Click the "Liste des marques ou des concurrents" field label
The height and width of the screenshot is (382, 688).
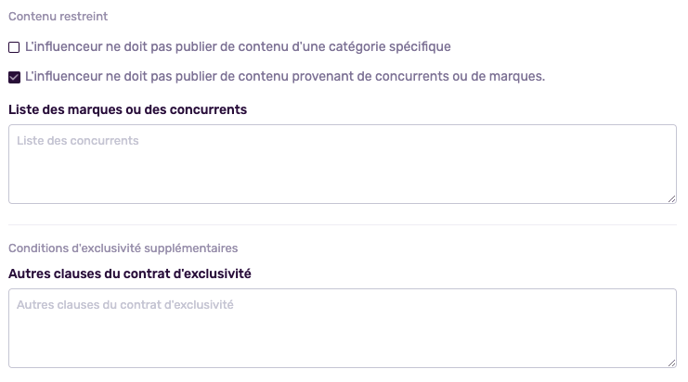(x=128, y=110)
